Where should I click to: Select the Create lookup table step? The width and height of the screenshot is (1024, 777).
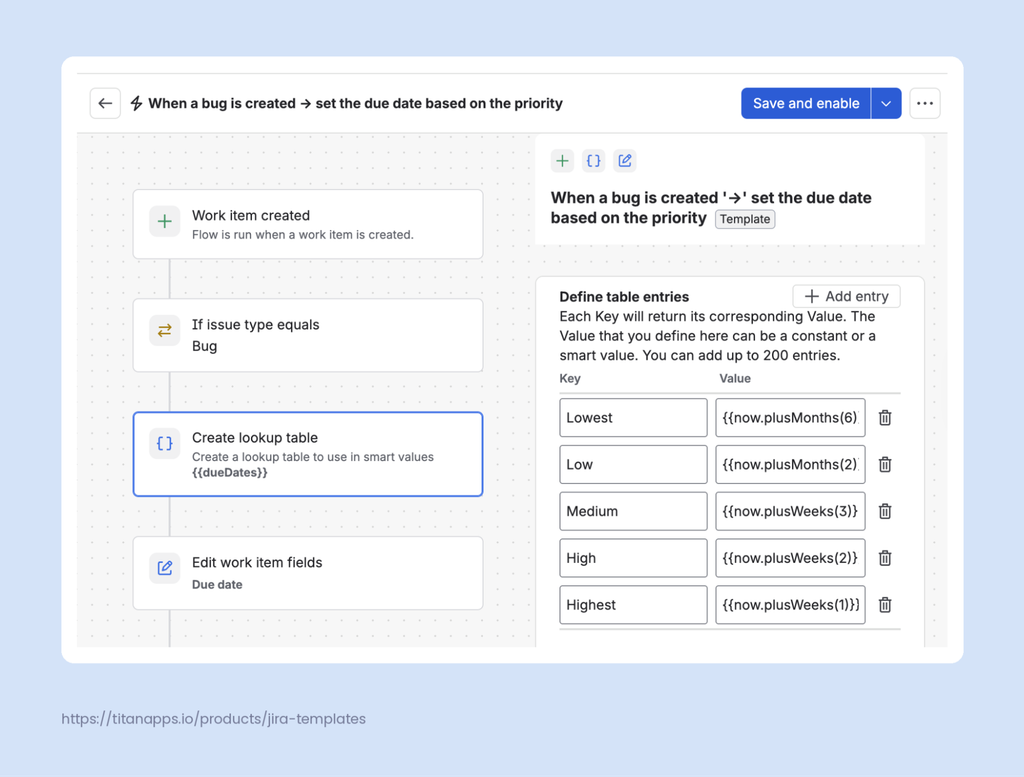308,454
